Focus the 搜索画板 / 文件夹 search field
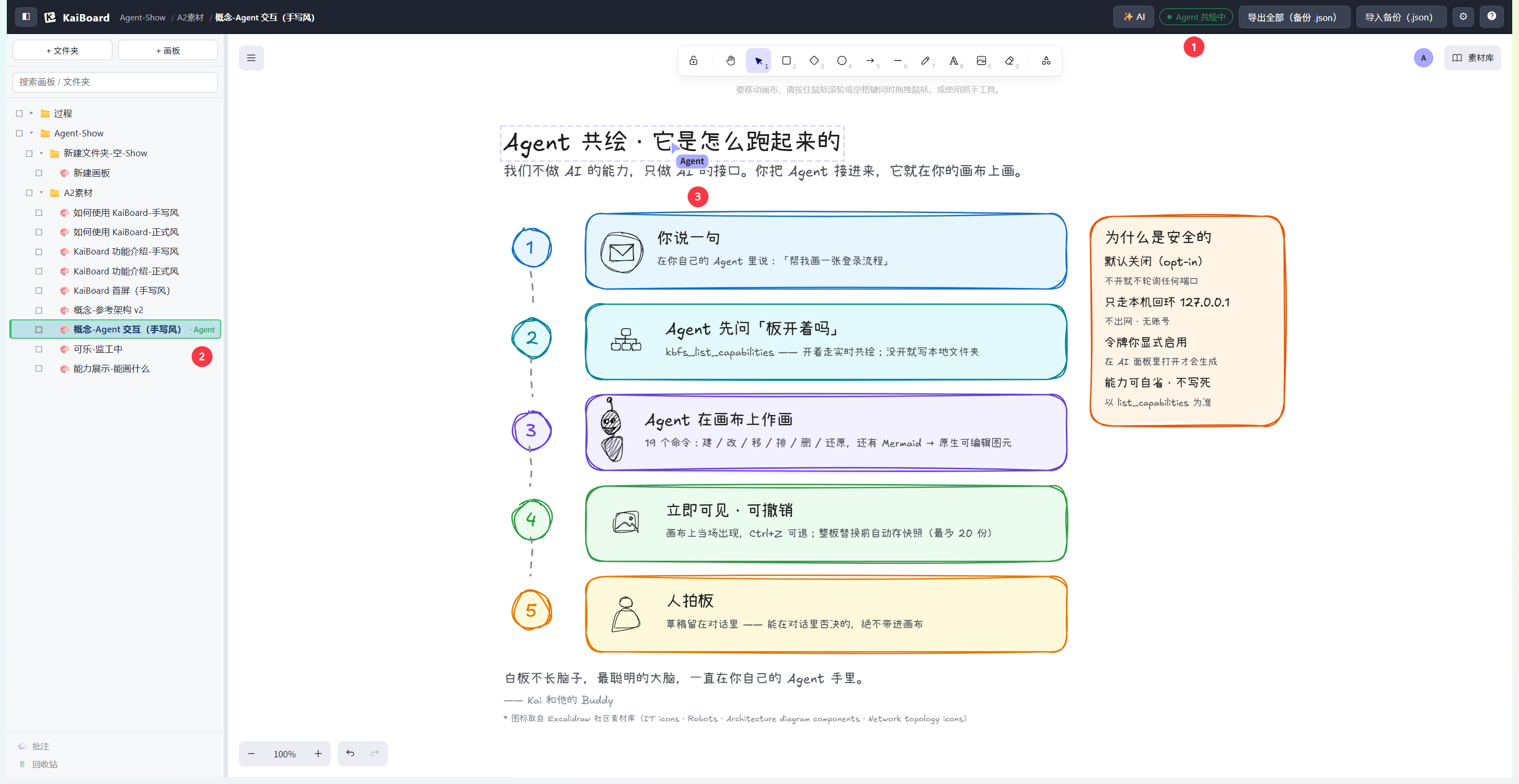The width and height of the screenshot is (1519, 784). 115,82
